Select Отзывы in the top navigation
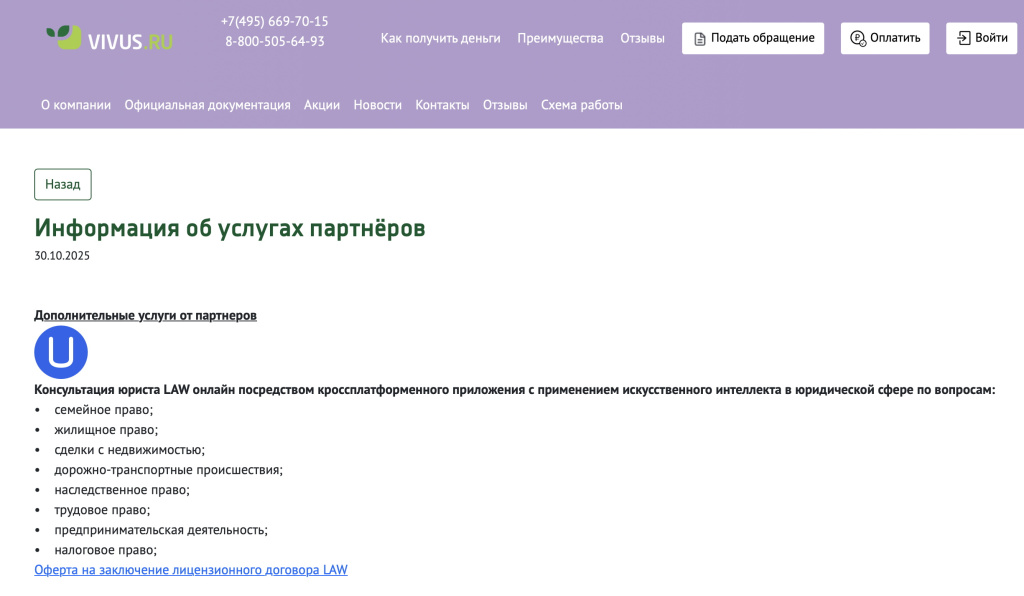The width and height of the screenshot is (1024, 596). pos(641,38)
